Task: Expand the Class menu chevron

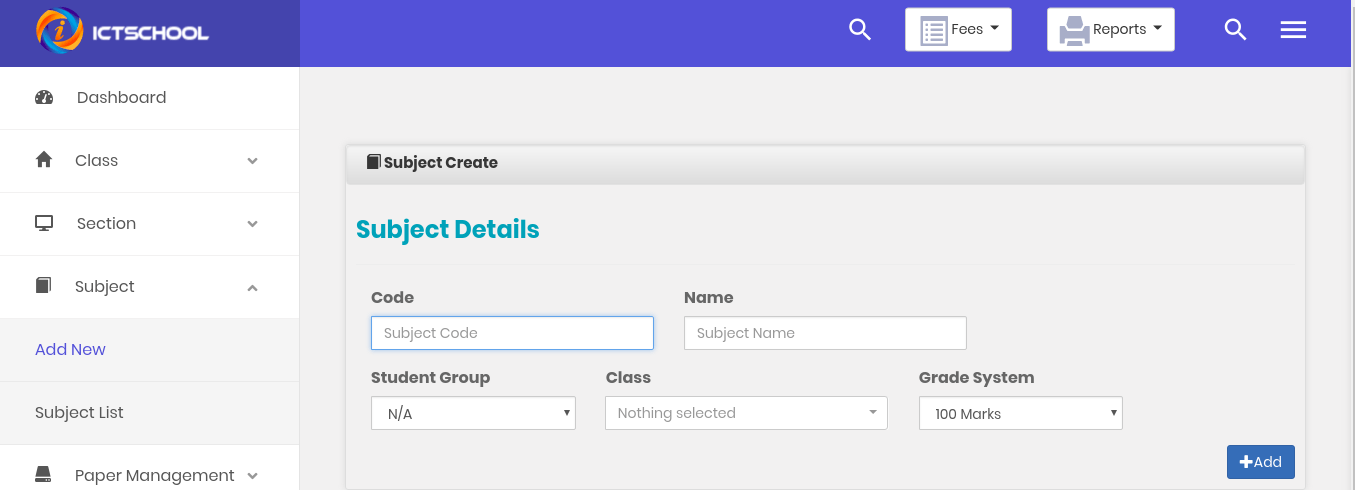Action: [x=252, y=161]
